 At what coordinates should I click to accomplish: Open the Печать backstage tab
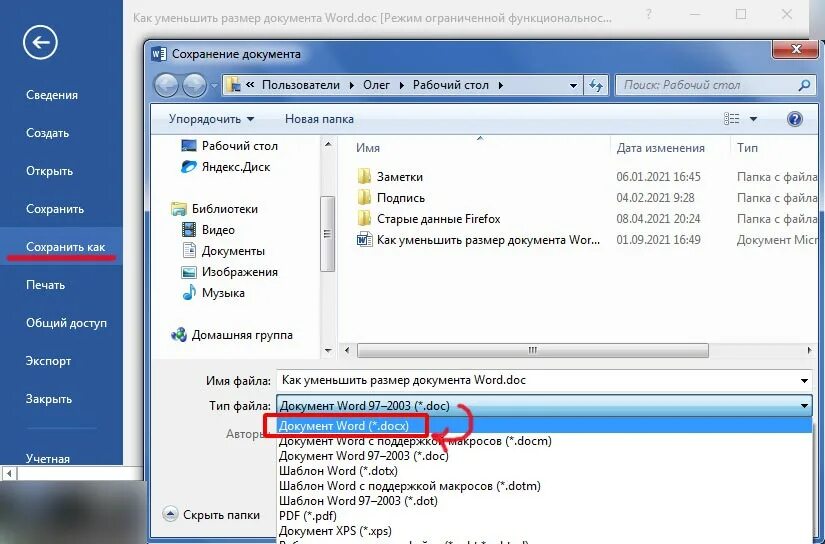click(x=45, y=285)
